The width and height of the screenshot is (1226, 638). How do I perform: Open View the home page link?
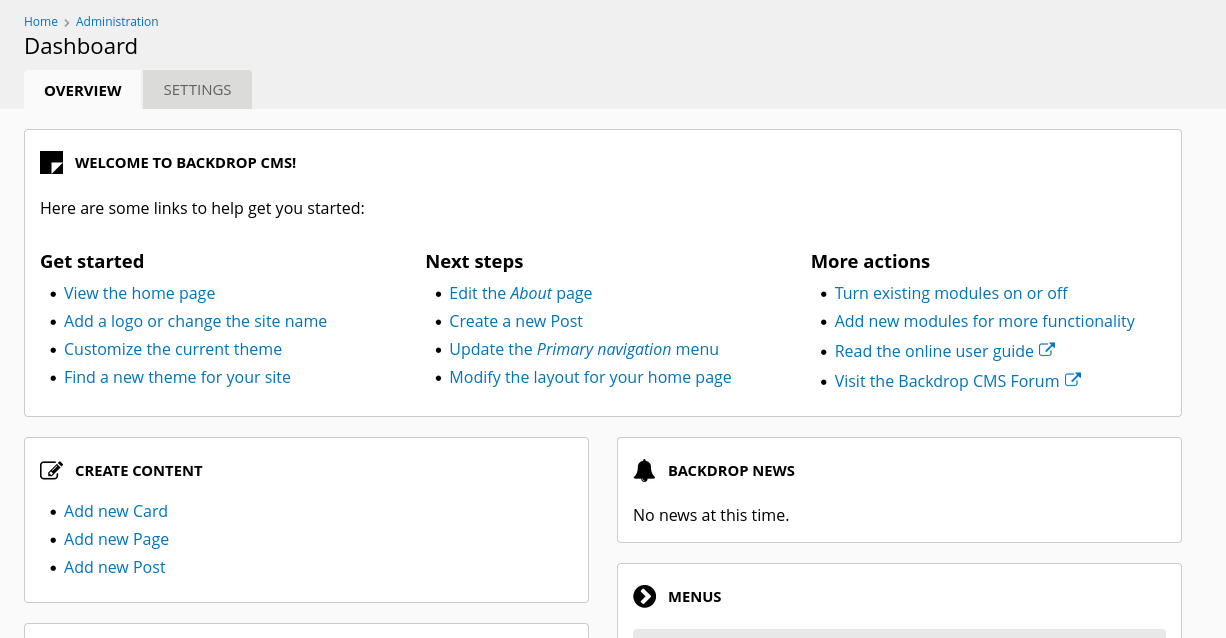point(139,293)
